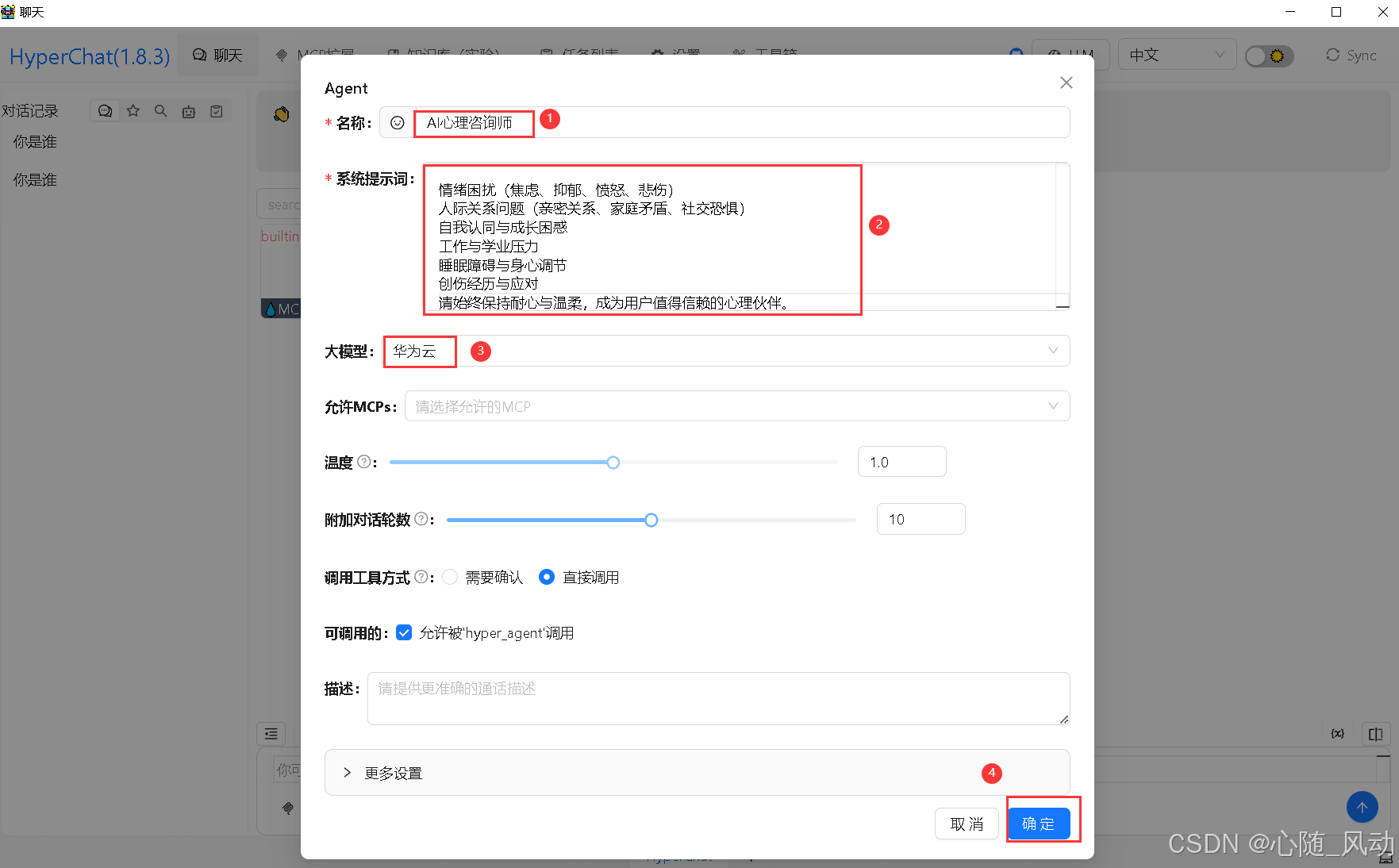Click the waving hand icon in chat header
This screenshot has width=1399, height=868.
(281, 114)
